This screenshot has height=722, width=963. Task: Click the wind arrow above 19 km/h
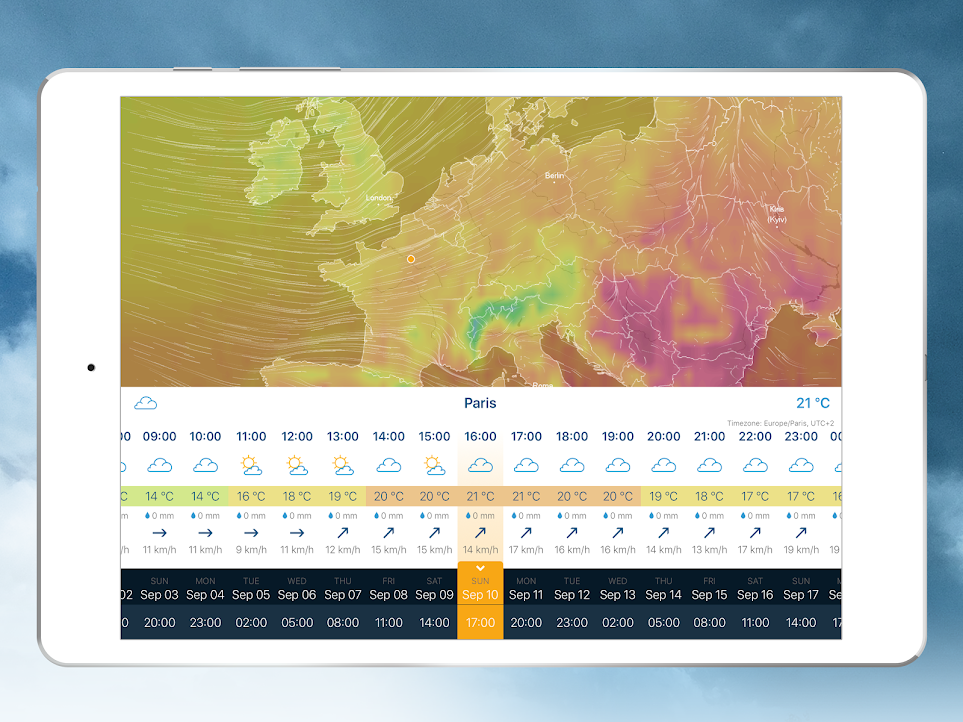coord(800,533)
